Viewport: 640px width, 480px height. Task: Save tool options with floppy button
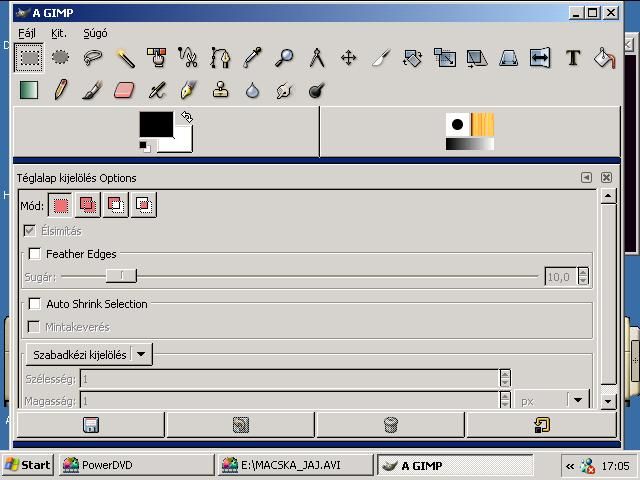(x=91, y=425)
